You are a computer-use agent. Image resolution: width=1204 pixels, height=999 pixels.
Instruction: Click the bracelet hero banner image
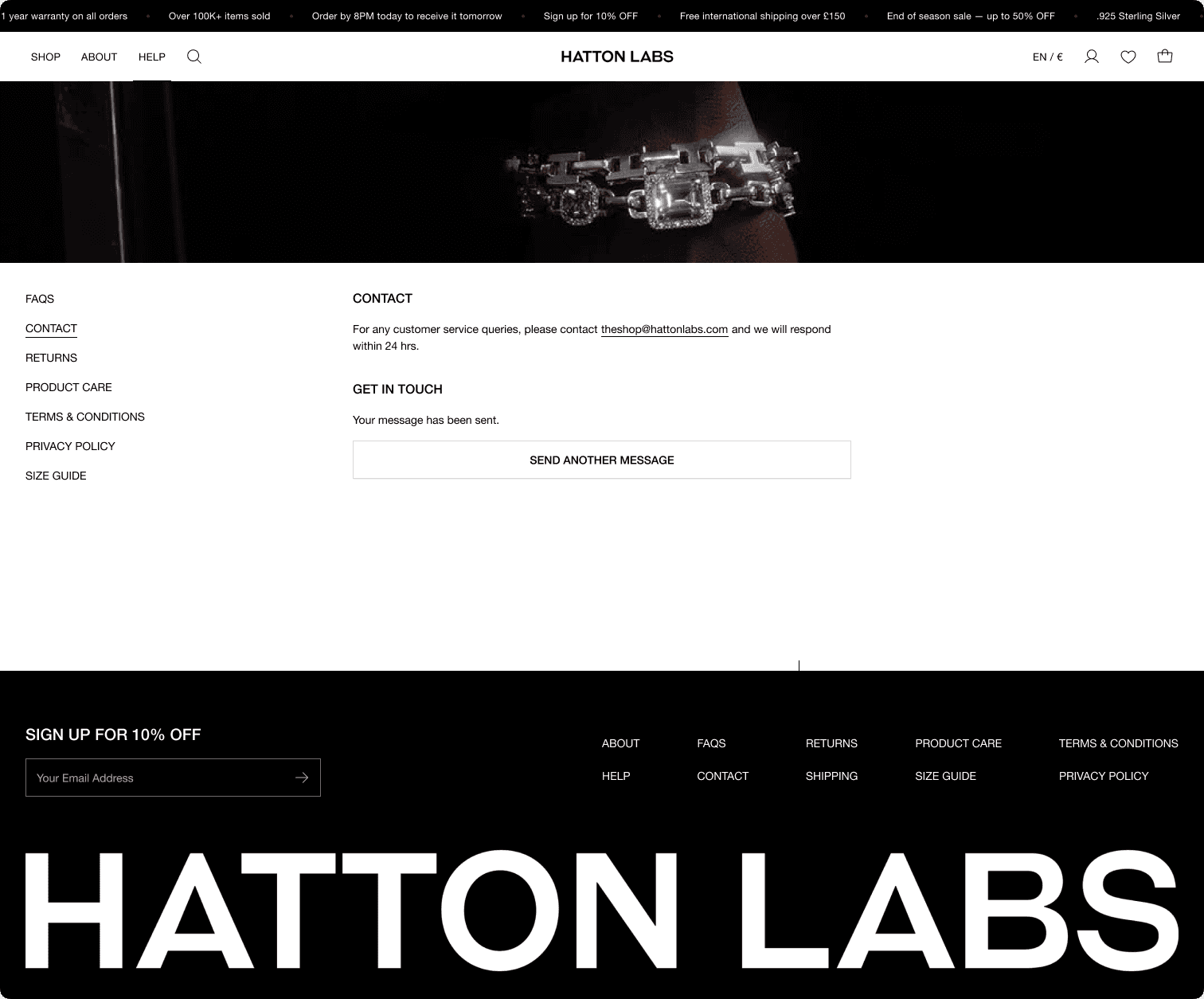[602, 172]
